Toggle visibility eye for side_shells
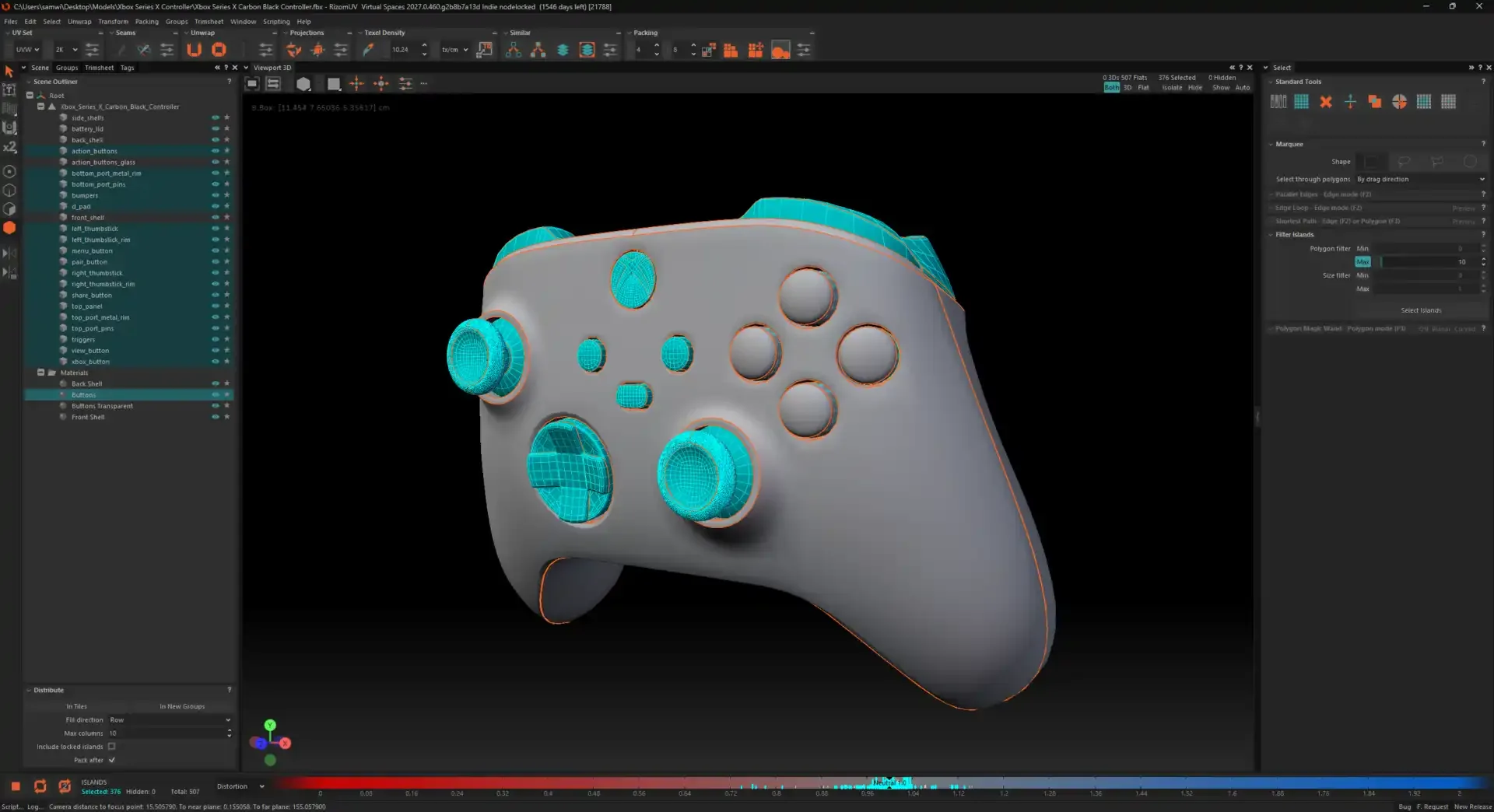 tap(216, 117)
